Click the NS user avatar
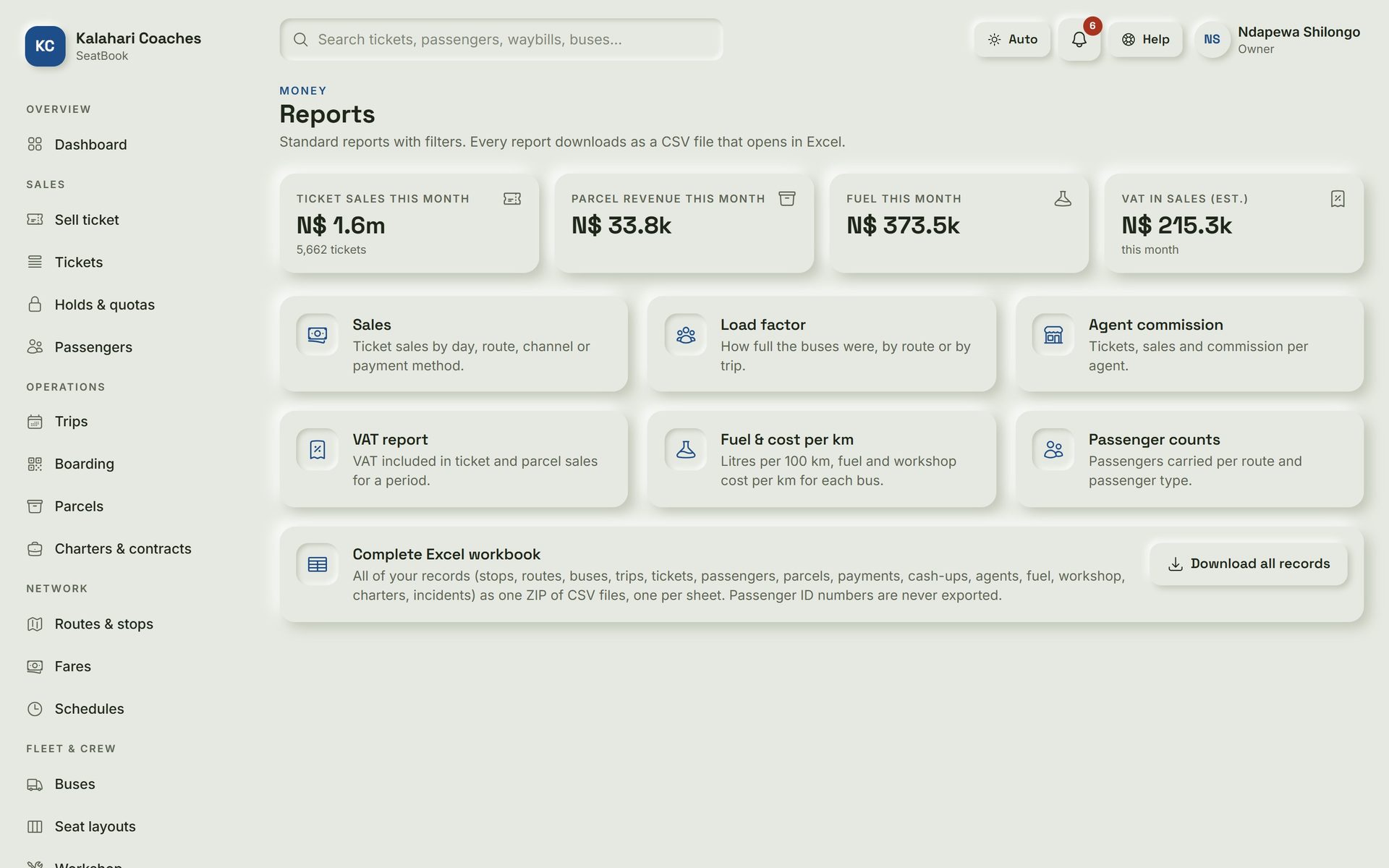 1212,40
